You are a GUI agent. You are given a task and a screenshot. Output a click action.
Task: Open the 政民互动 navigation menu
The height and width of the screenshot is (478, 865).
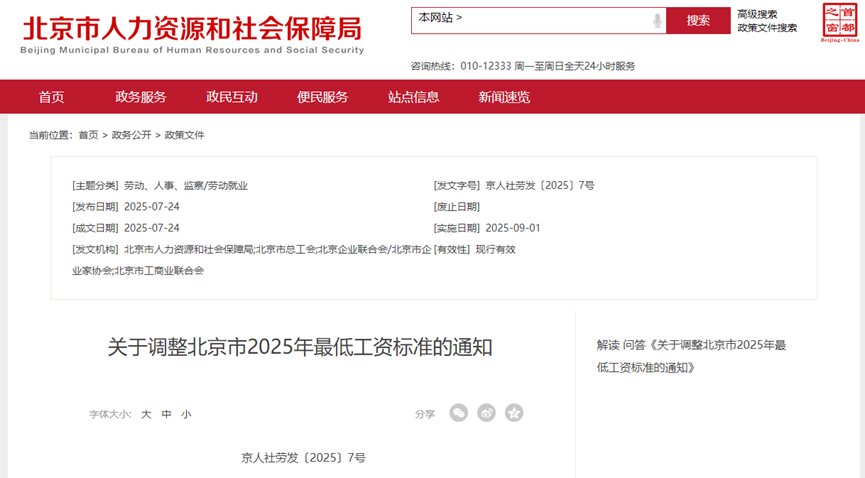tap(232, 97)
